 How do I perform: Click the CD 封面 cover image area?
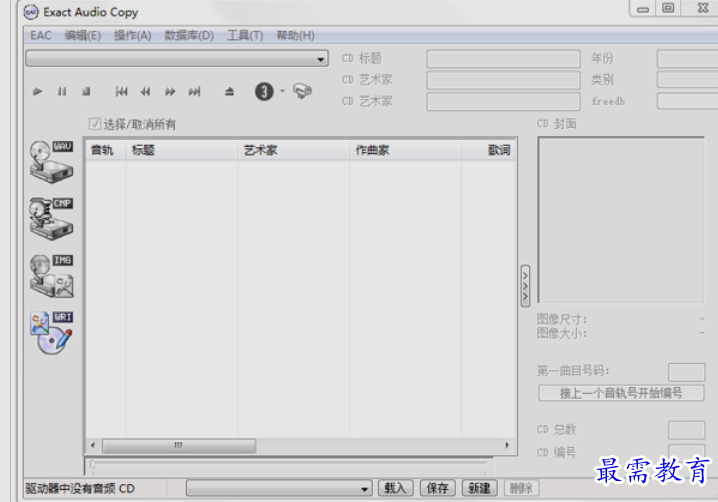(x=620, y=220)
